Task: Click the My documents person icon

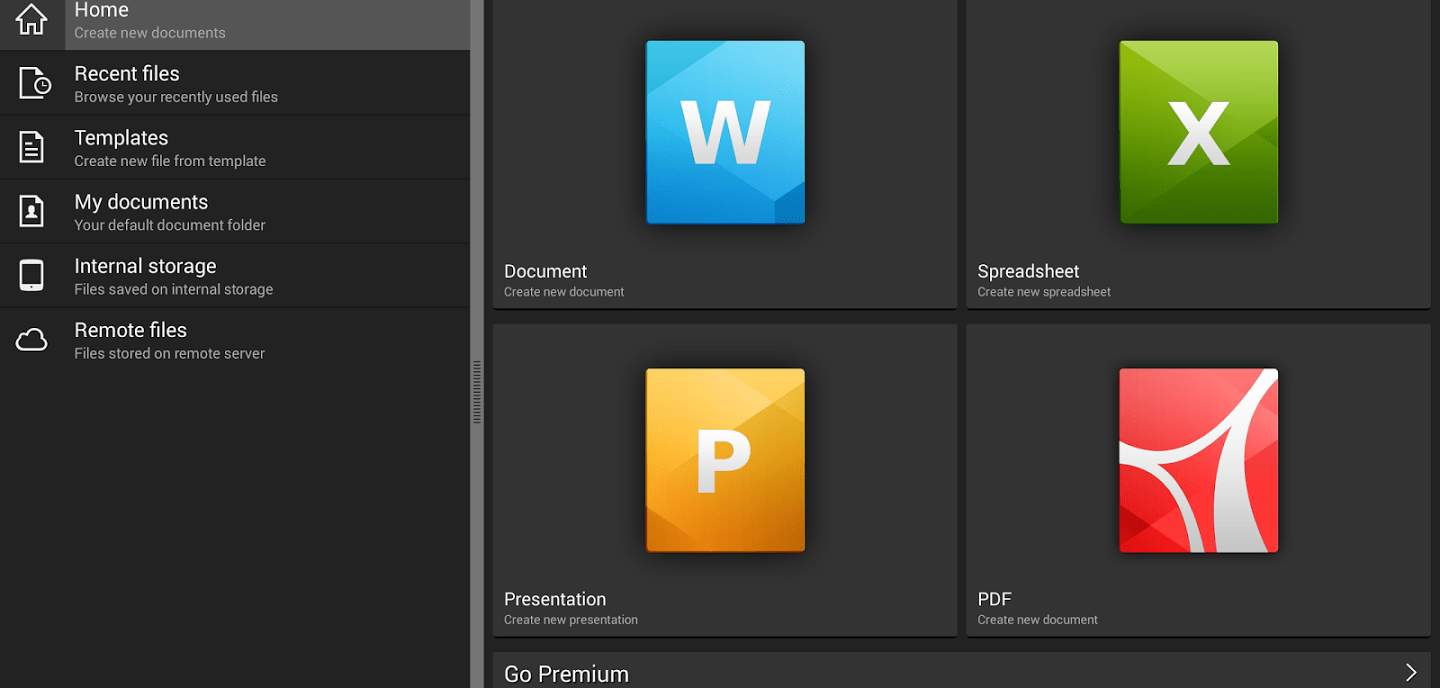Action: pos(32,211)
